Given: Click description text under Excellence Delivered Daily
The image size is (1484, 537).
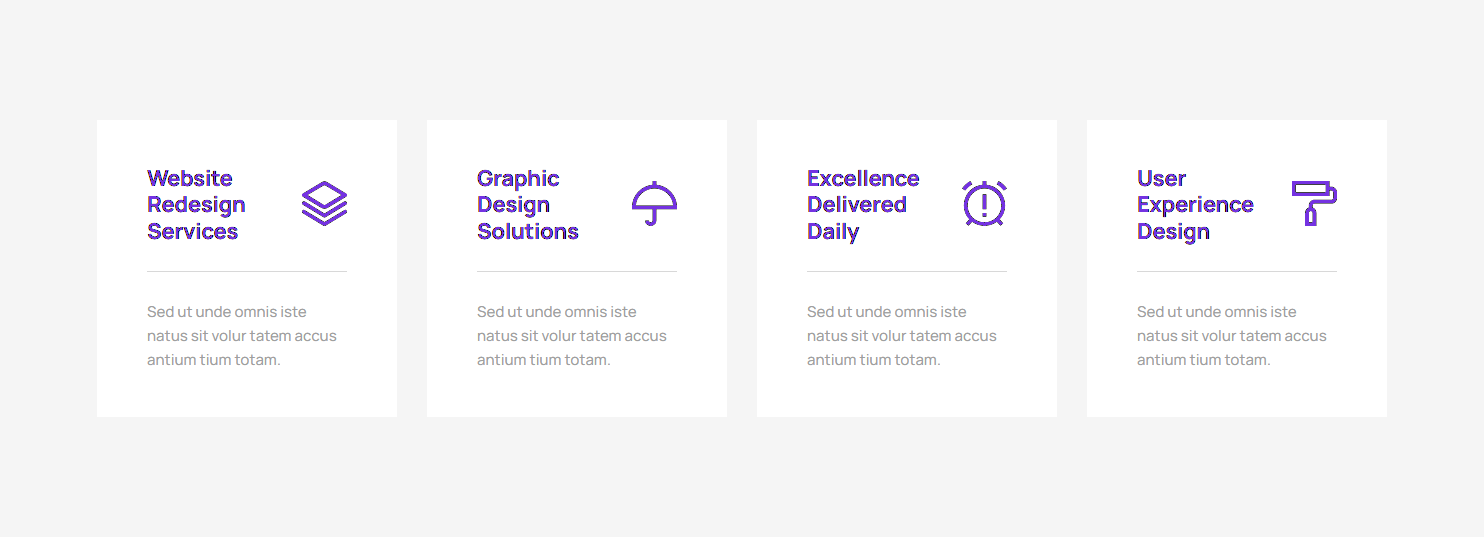Looking at the screenshot, I should (x=901, y=336).
